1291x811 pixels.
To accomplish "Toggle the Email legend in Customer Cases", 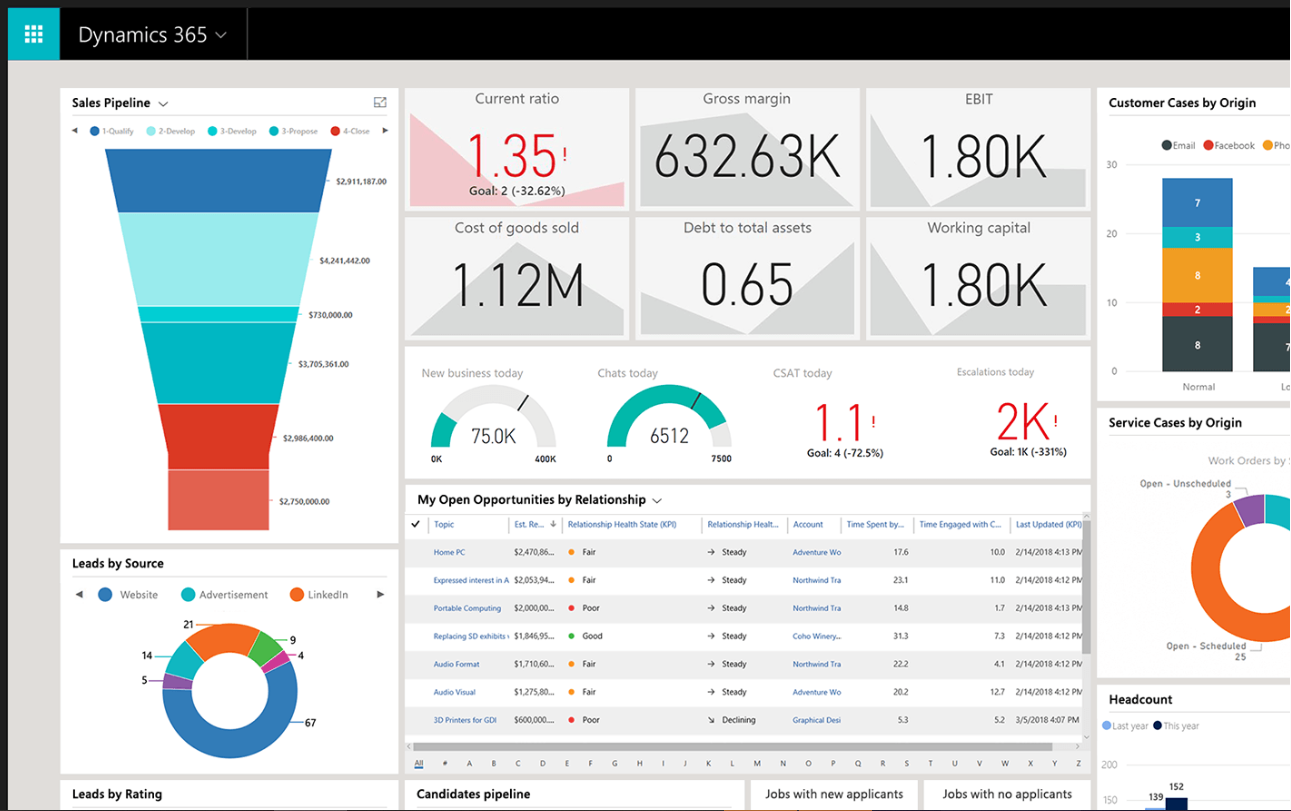I will [x=1178, y=145].
